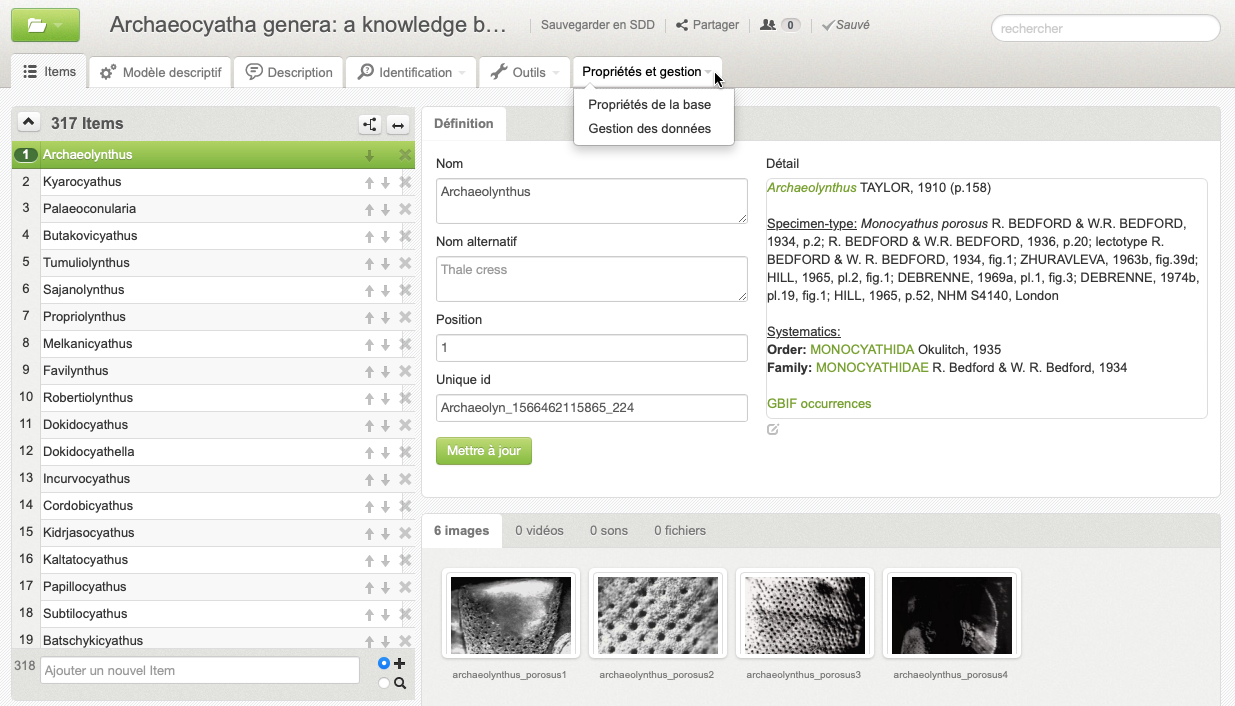Choose Gestion des données menu entry
The width and height of the screenshot is (1235, 706).
click(x=649, y=128)
